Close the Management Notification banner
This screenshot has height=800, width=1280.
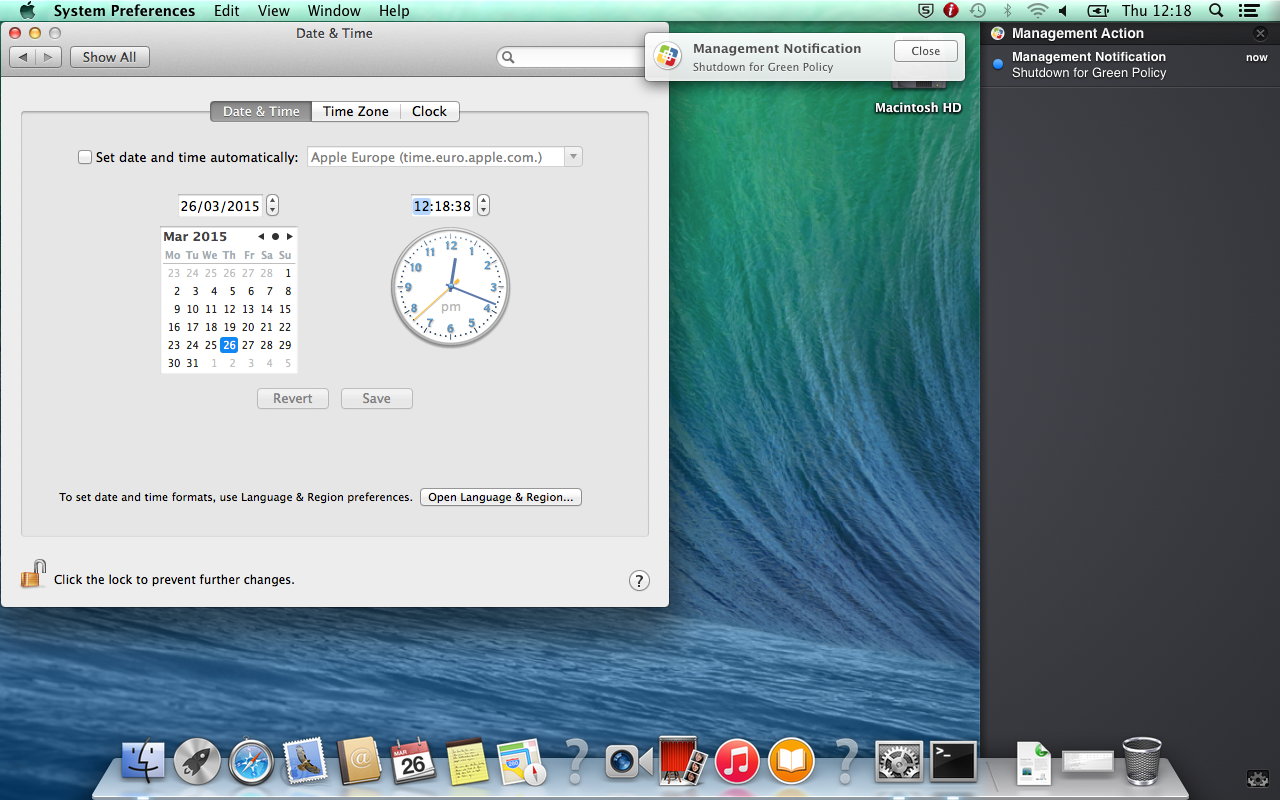[926, 51]
